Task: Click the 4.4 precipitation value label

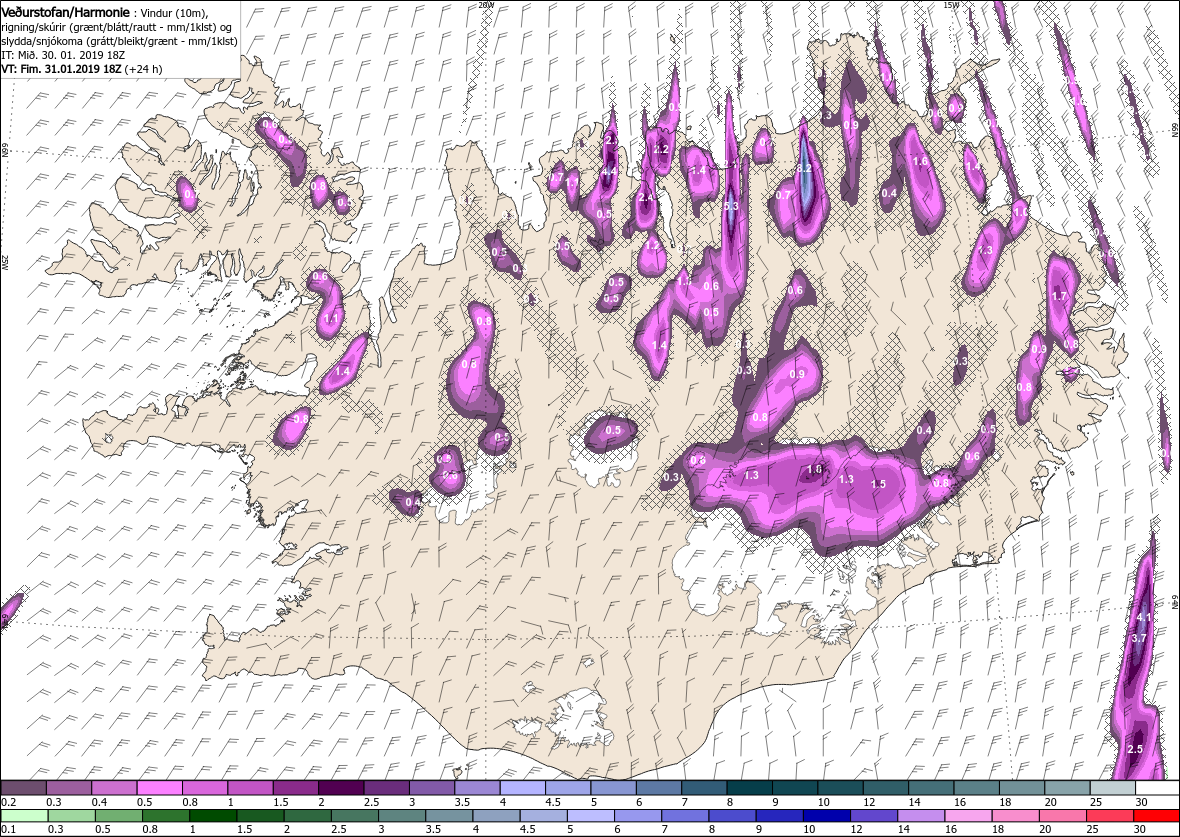Action: click(x=610, y=171)
